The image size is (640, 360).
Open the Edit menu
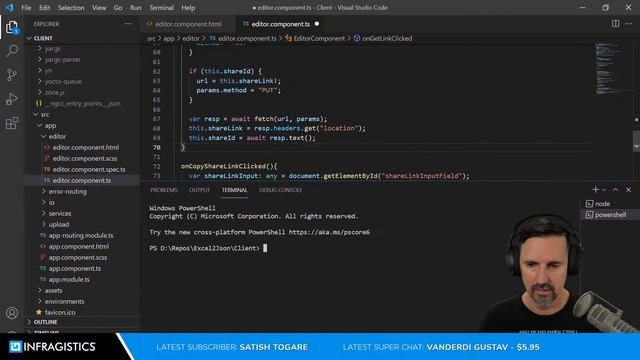tap(44, 8)
